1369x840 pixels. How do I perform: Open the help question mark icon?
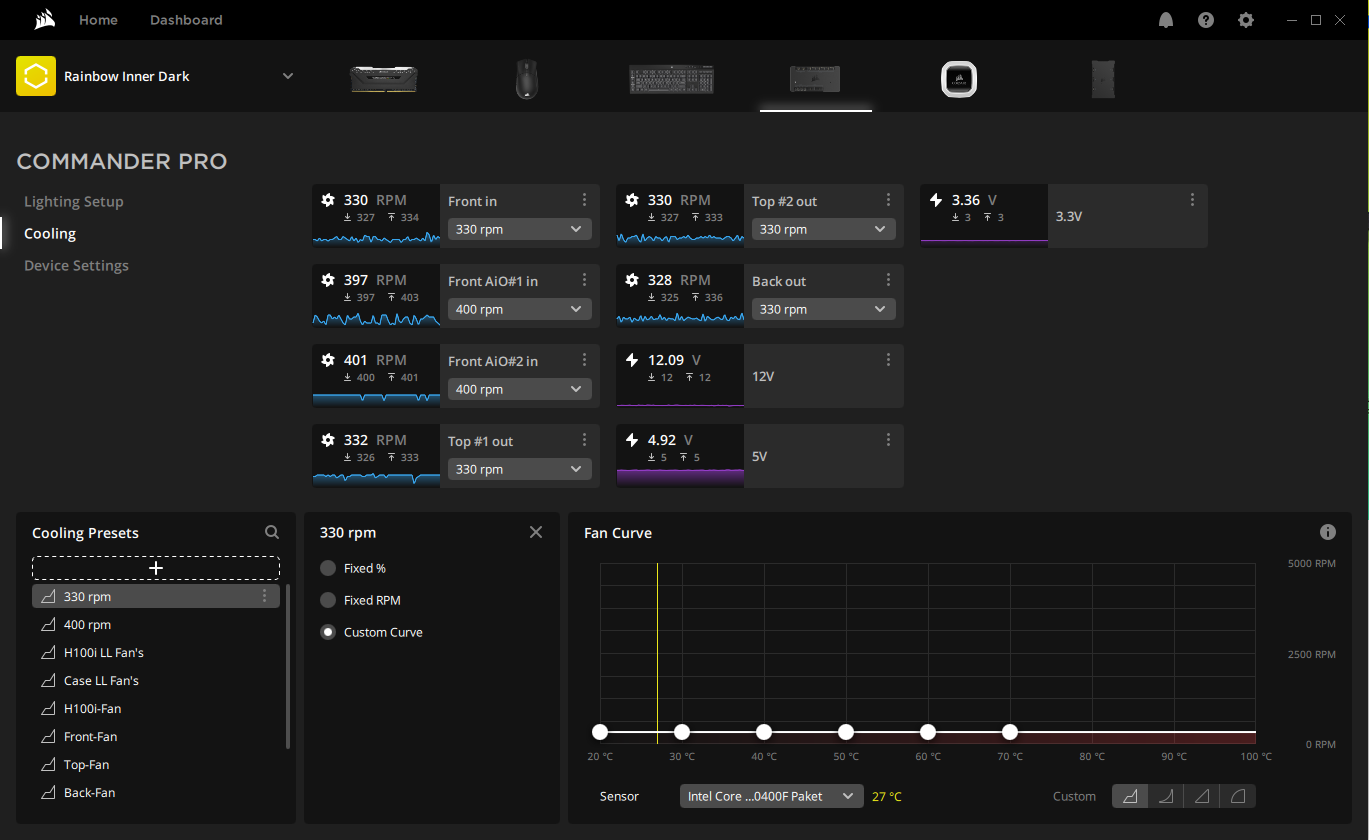coord(1206,20)
